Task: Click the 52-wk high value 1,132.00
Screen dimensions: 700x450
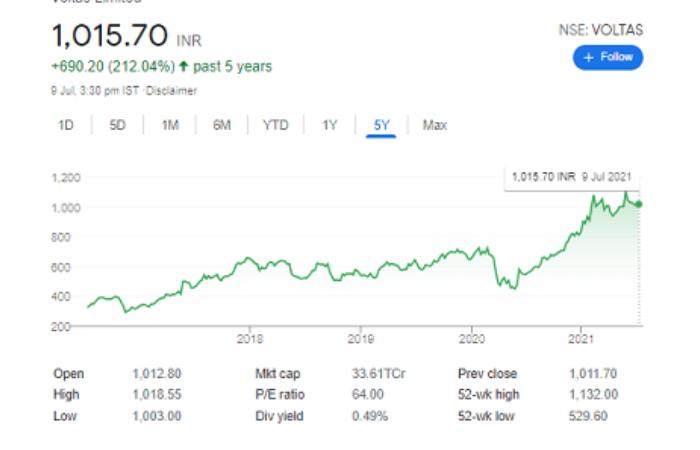Action: click(593, 395)
